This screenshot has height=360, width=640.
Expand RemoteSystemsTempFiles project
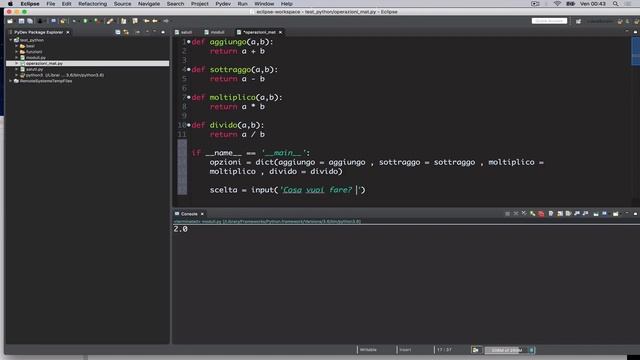click(x=11, y=81)
